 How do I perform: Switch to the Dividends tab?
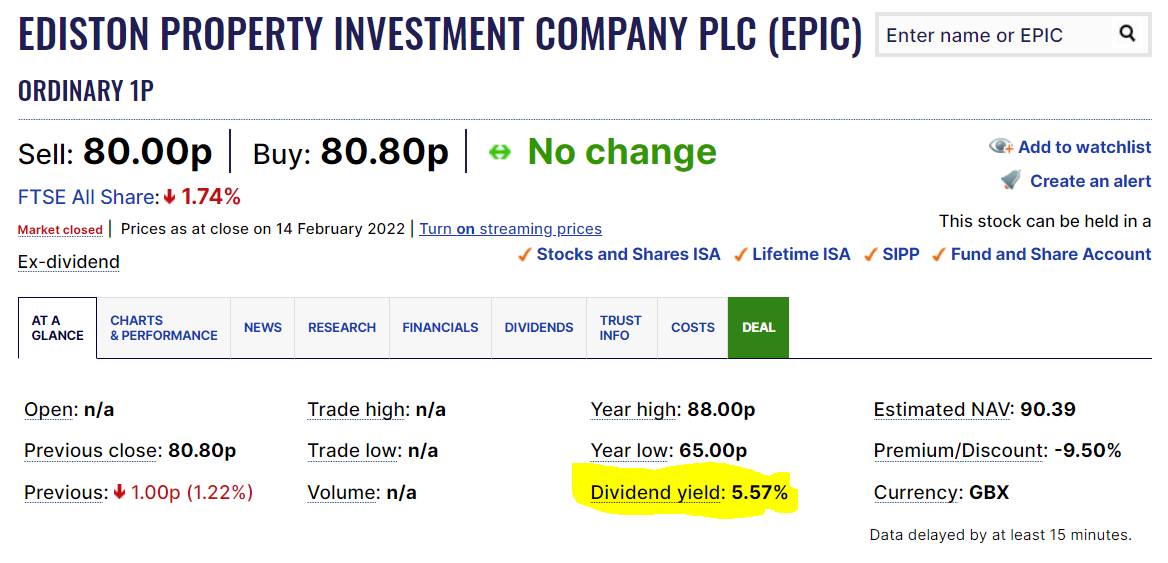coord(539,328)
